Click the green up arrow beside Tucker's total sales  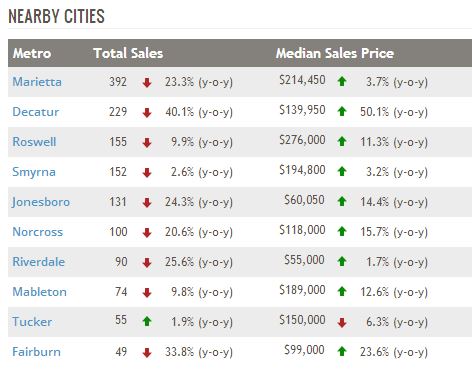[147, 321]
